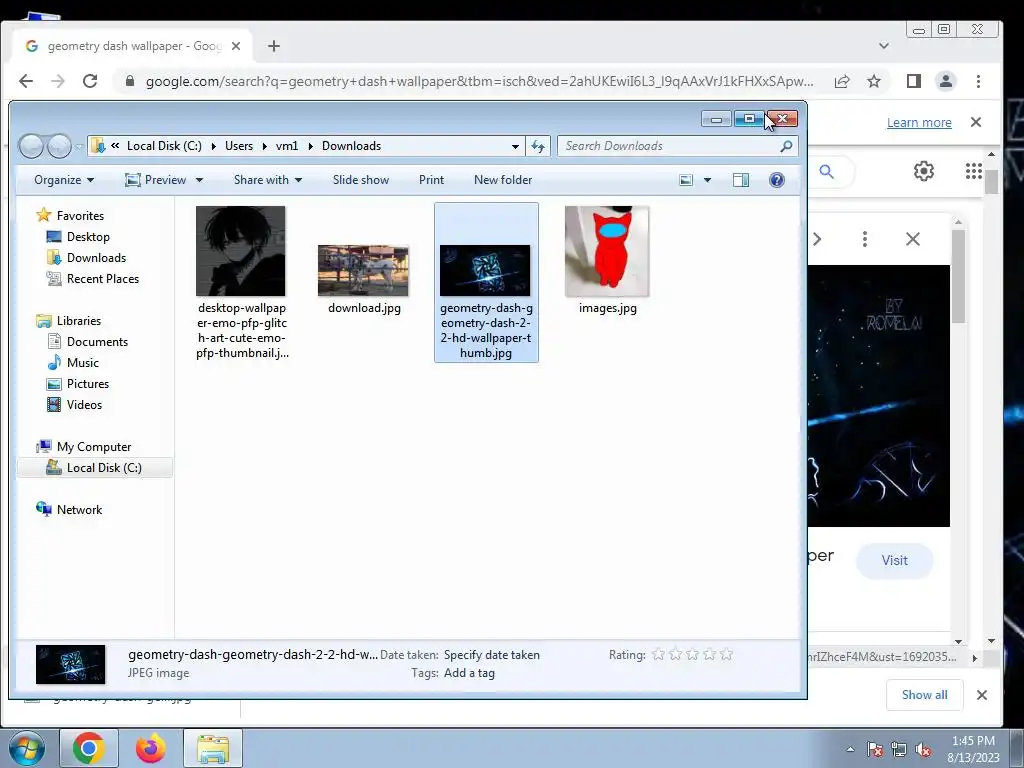This screenshot has width=1024, height=768.
Task: Open the Documents library
Action: pyautogui.click(x=97, y=342)
